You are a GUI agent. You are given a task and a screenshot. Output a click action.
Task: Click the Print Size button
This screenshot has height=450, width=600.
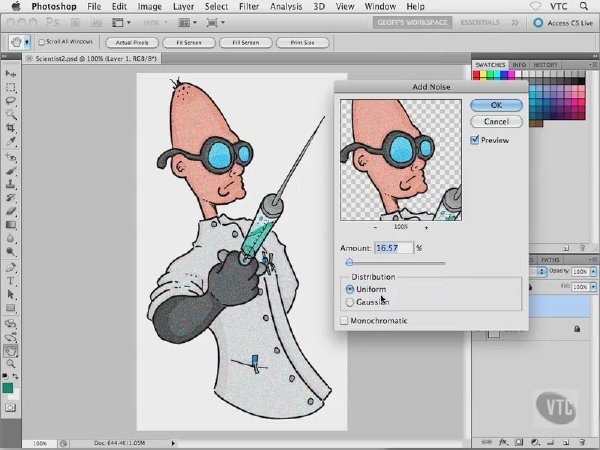tap(302, 42)
